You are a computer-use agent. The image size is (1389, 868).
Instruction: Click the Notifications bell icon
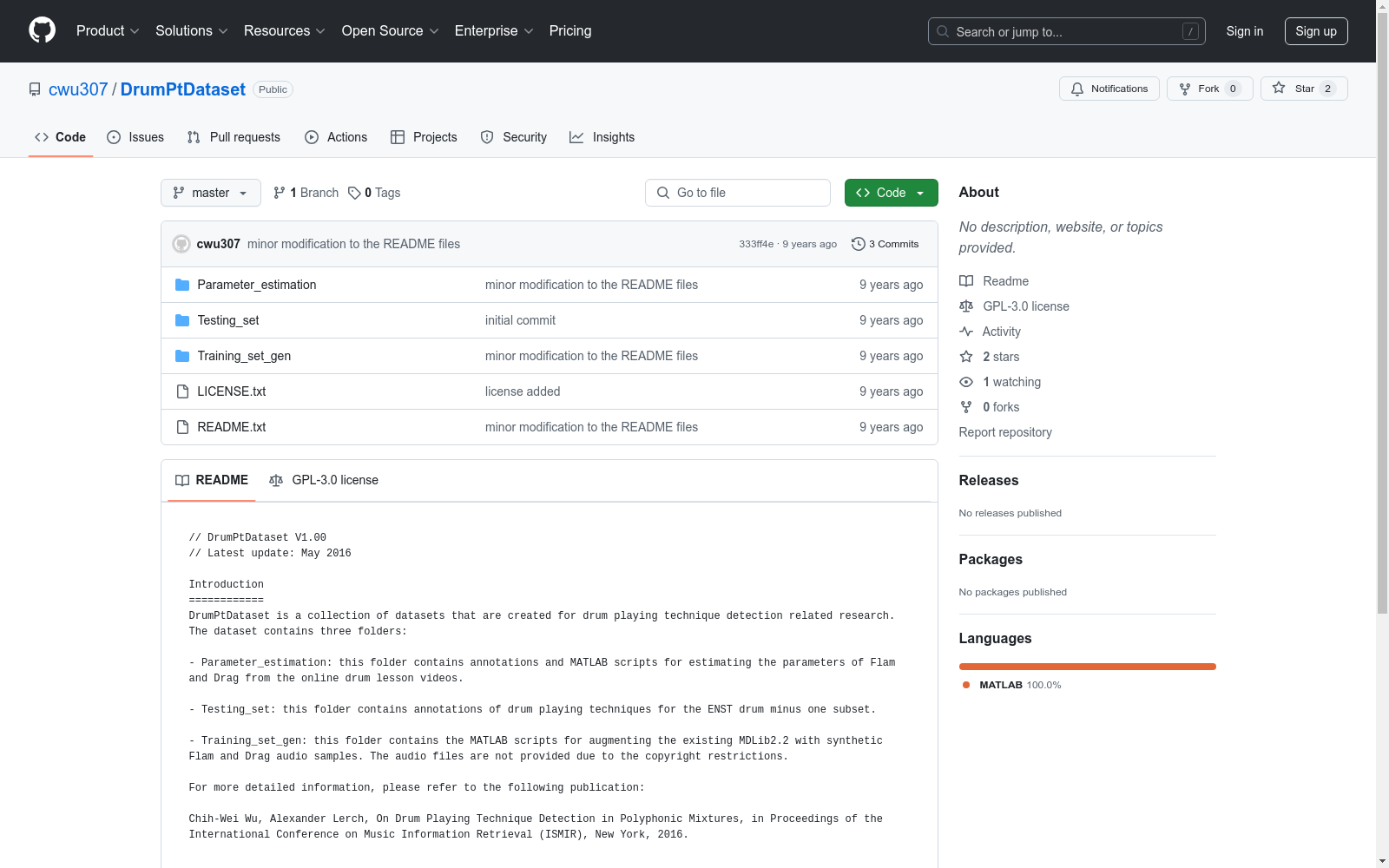coord(1077,89)
